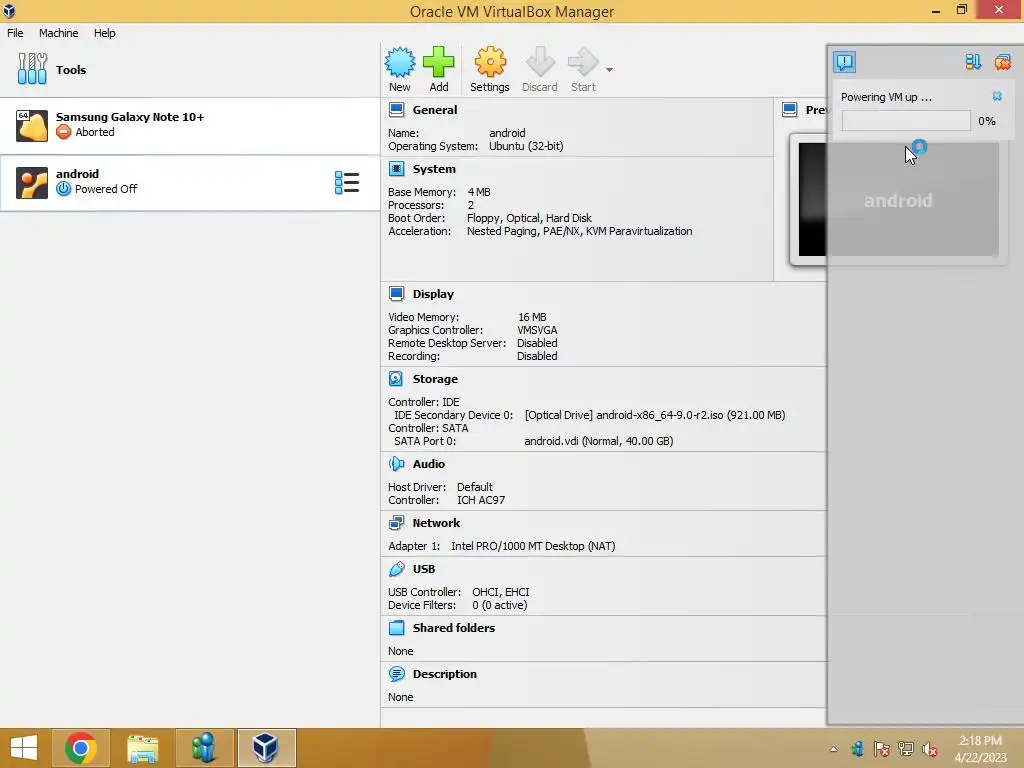This screenshot has width=1024, height=768.
Task: Cancel the Powering VM up notification
Action: (997, 97)
